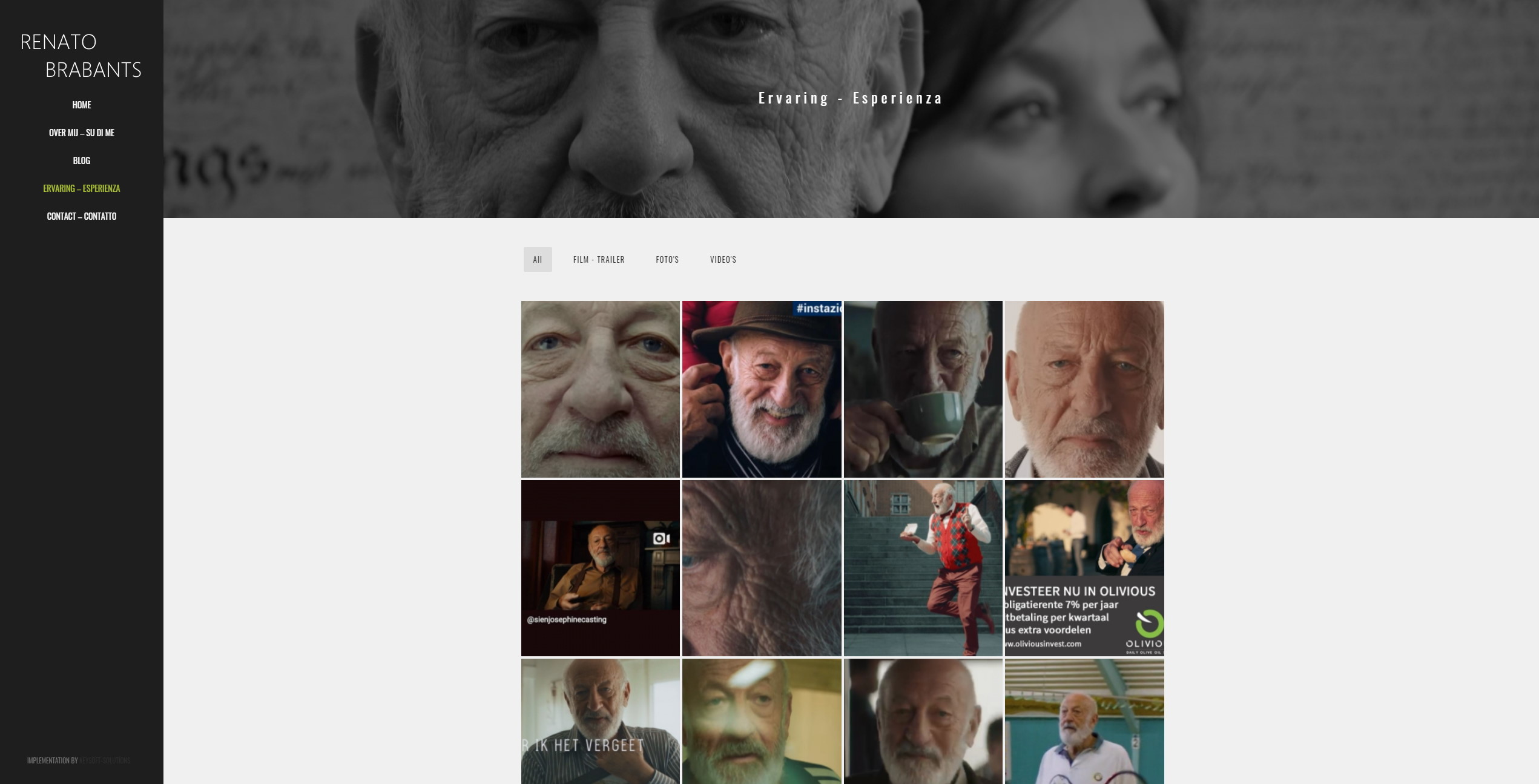The image size is (1539, 784).
Task: Open the Contact – Contatto page
Action: click(x=81, y=216)
